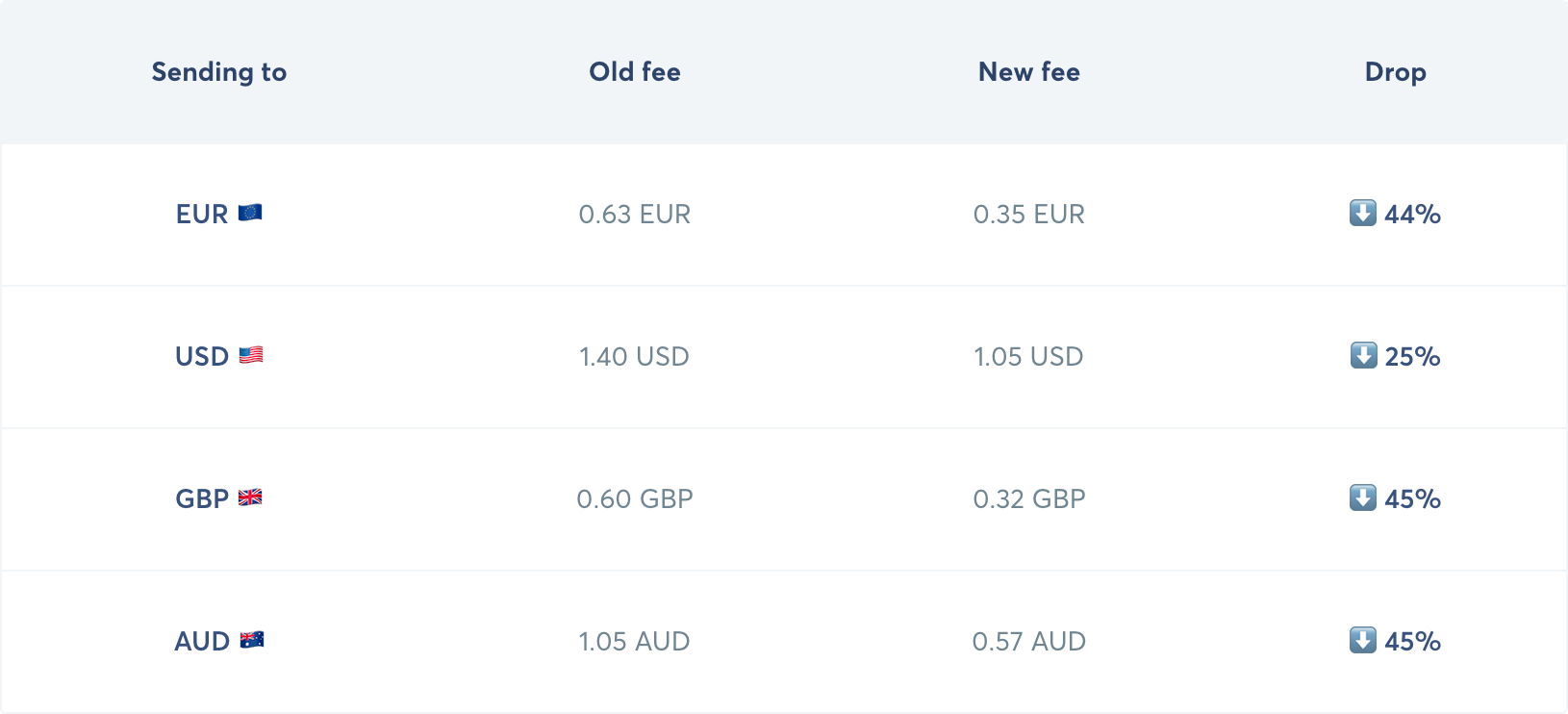Click the New fee column header
This screenshot has width=1568, height=714.
(1028, 72)
